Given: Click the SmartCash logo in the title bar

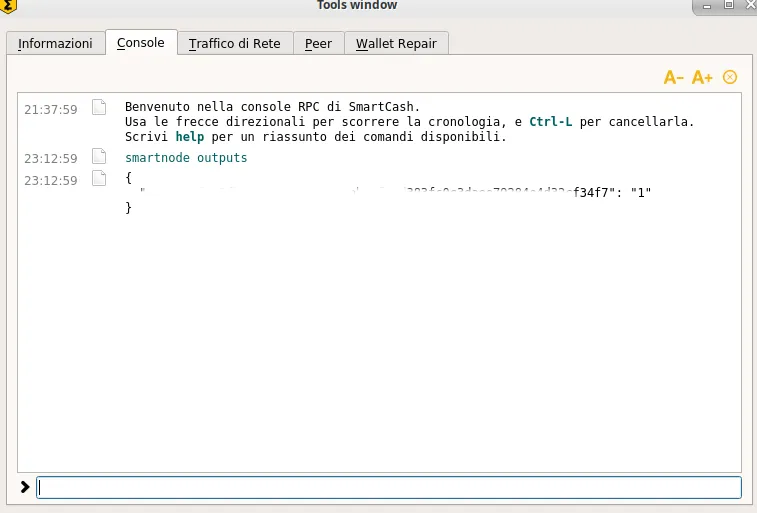Looking at the screenshot, I should click(8, 6).
